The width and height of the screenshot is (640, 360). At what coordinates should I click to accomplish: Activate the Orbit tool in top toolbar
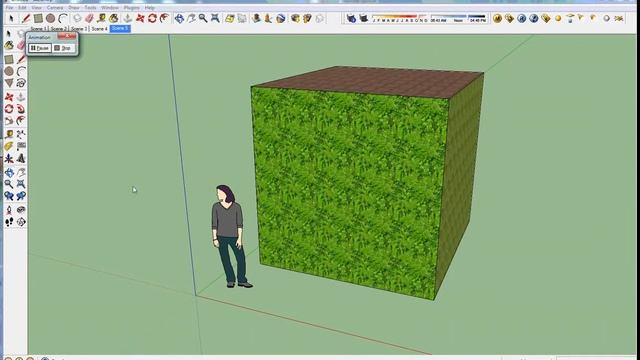179,18
